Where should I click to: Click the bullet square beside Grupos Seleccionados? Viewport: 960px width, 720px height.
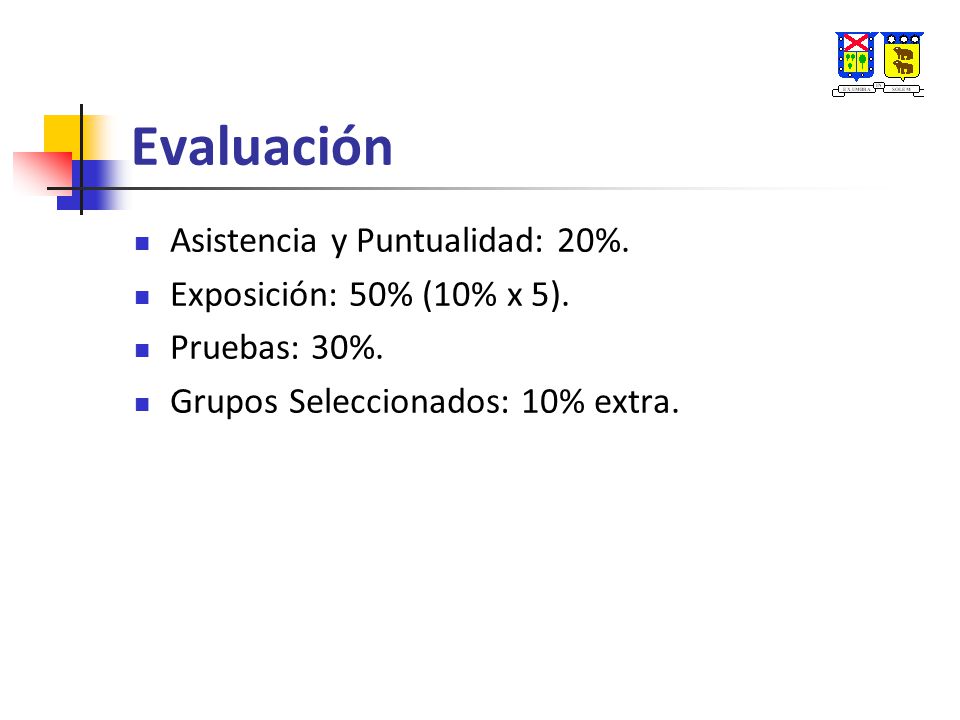click(142, 405)
